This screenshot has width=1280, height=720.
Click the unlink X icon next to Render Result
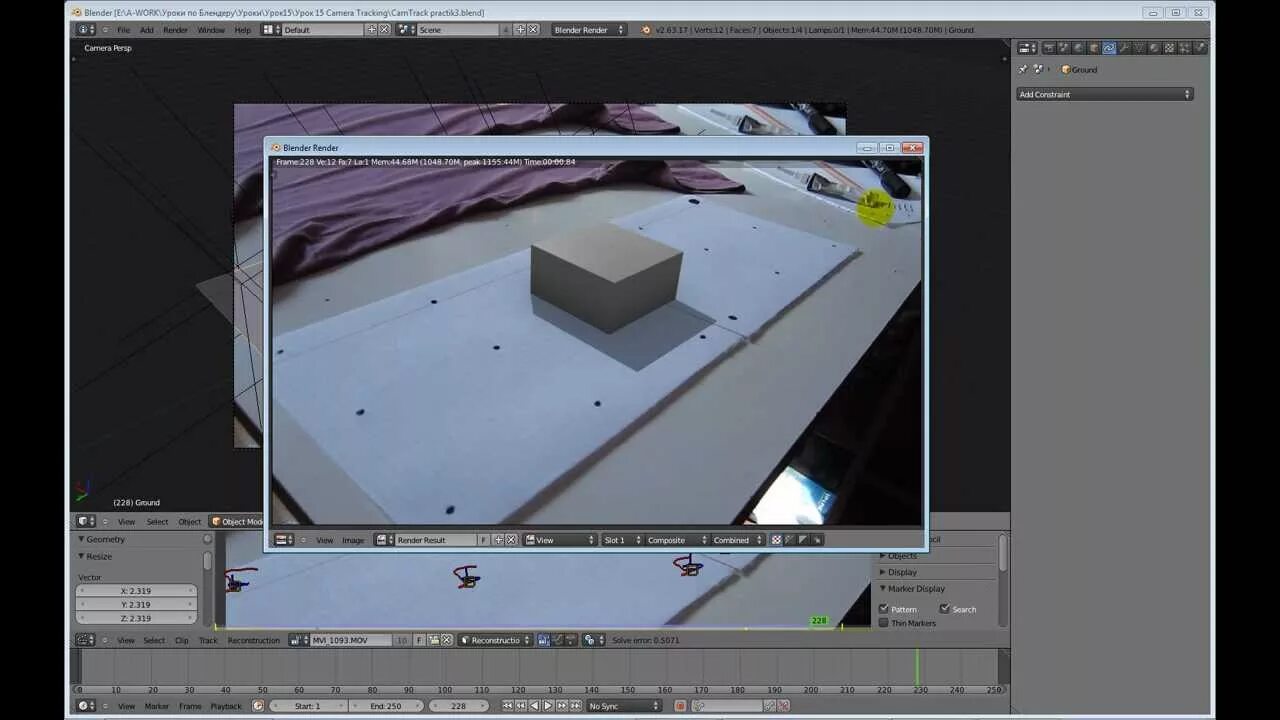coord(511,539)
